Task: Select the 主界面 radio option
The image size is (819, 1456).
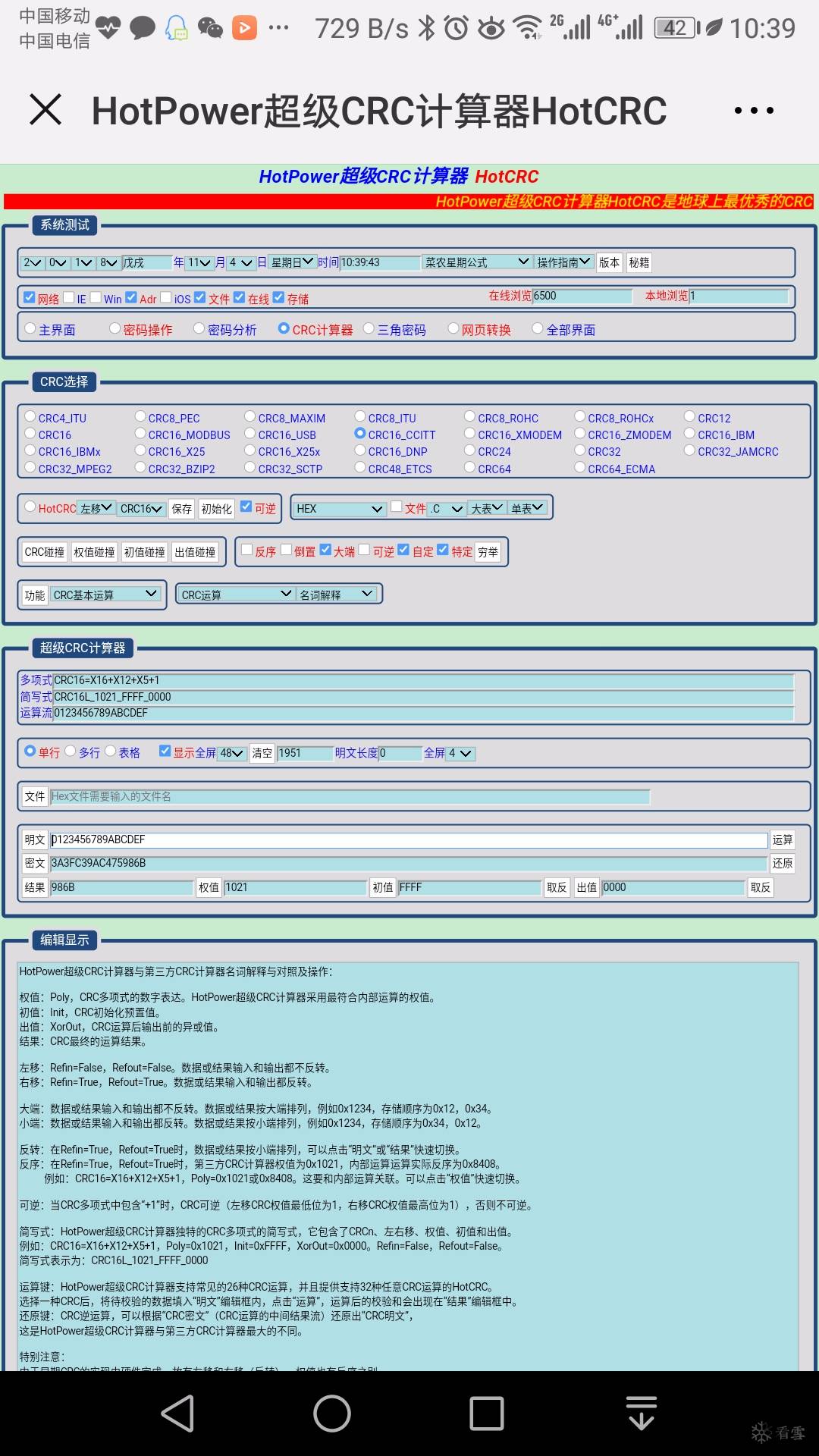Action: coord(30,328)
